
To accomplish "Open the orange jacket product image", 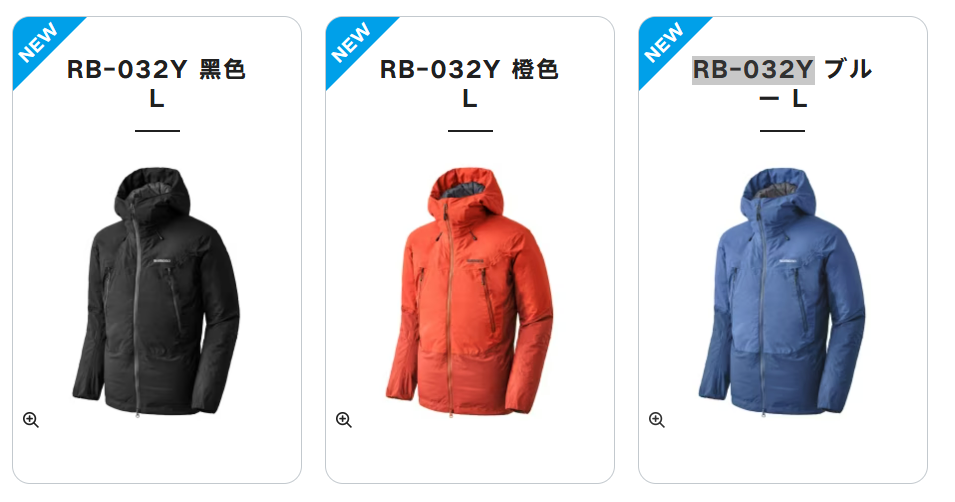I will coord(470,292).
